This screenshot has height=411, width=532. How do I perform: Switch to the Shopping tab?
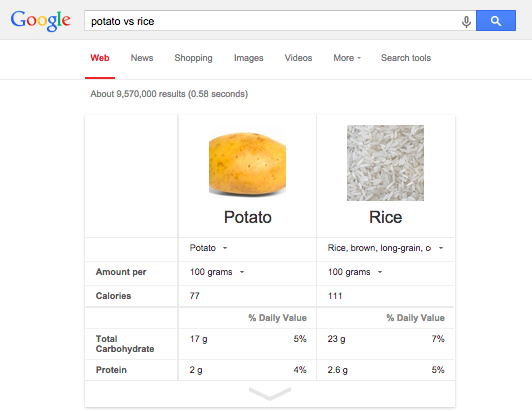[193, 58]
